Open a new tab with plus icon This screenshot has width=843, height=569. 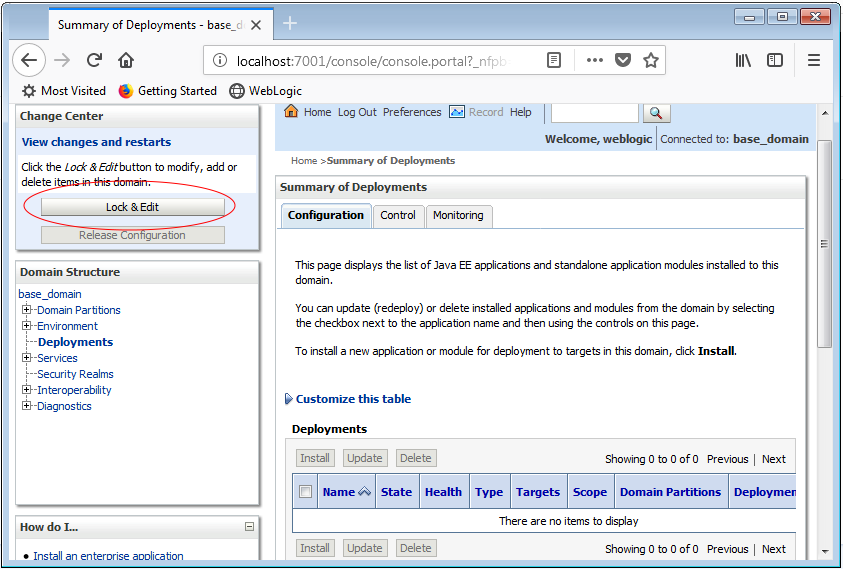290,23
